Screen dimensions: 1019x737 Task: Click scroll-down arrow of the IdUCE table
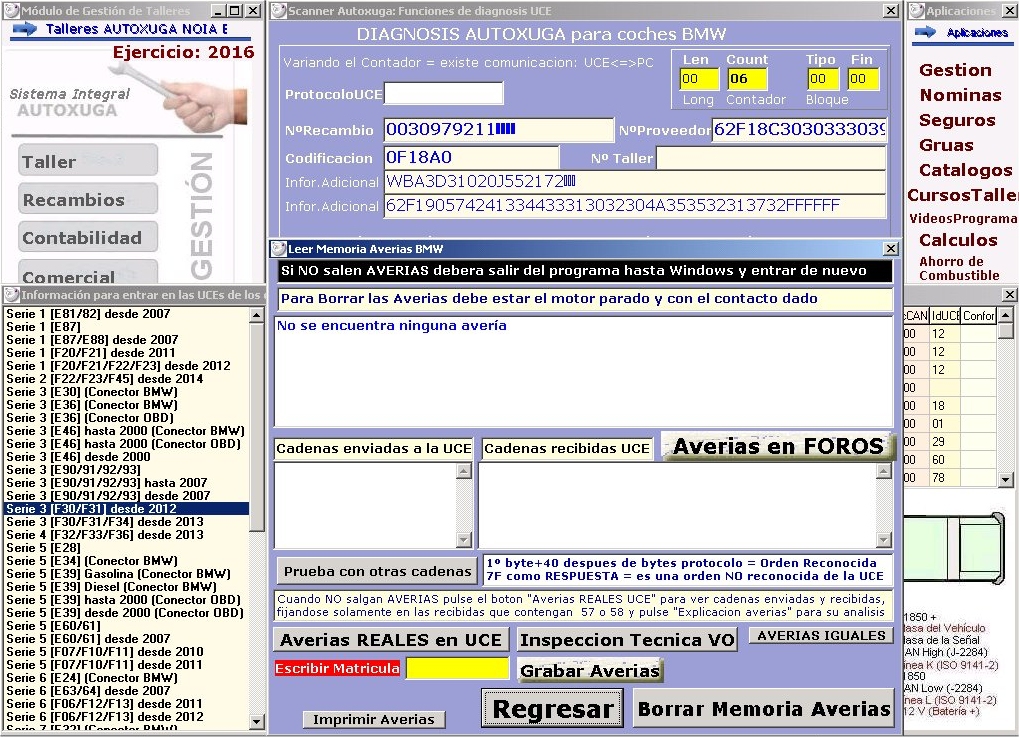1005,480
